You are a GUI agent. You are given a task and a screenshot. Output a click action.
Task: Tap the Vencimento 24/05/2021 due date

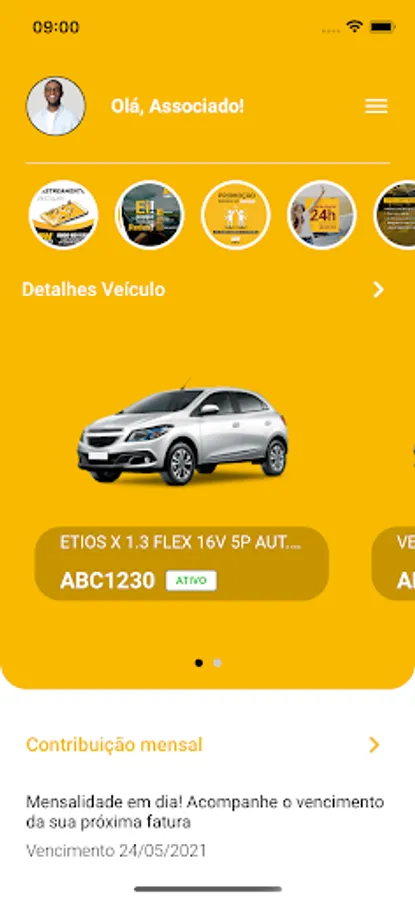click(116, 851)
